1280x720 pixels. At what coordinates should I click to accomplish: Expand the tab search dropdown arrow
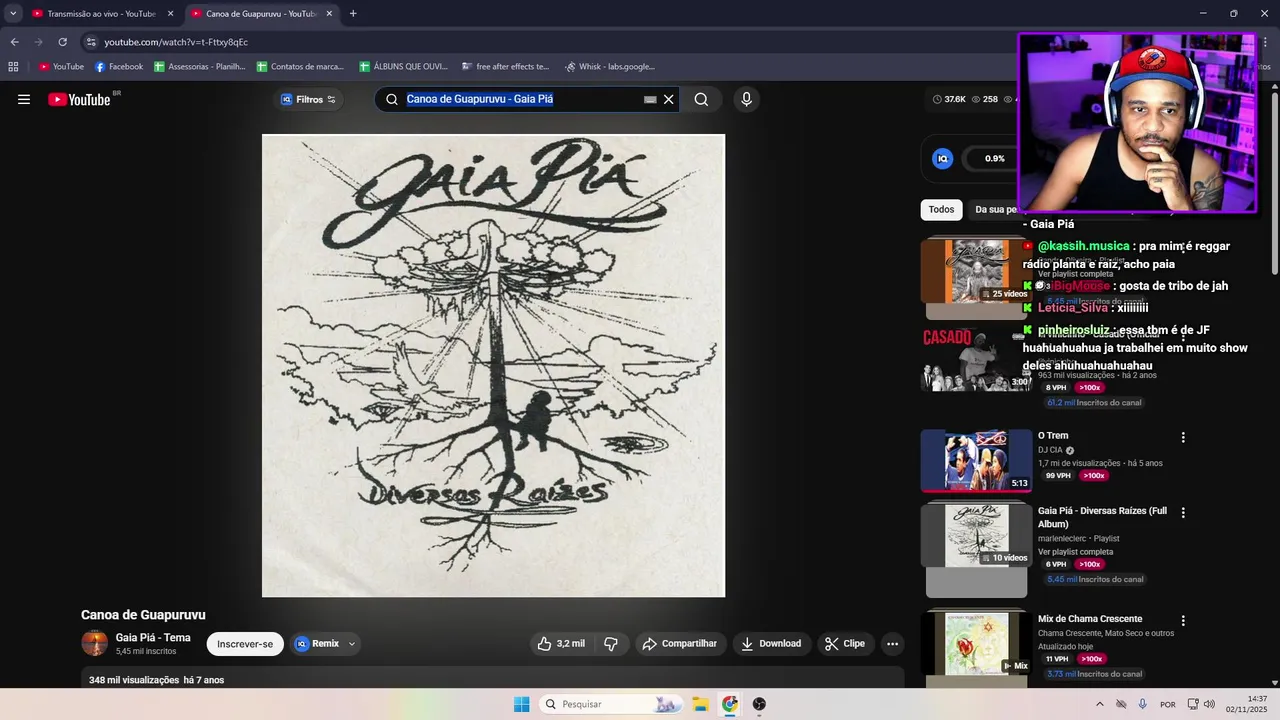pyautogui.click(x=13, y=14)
